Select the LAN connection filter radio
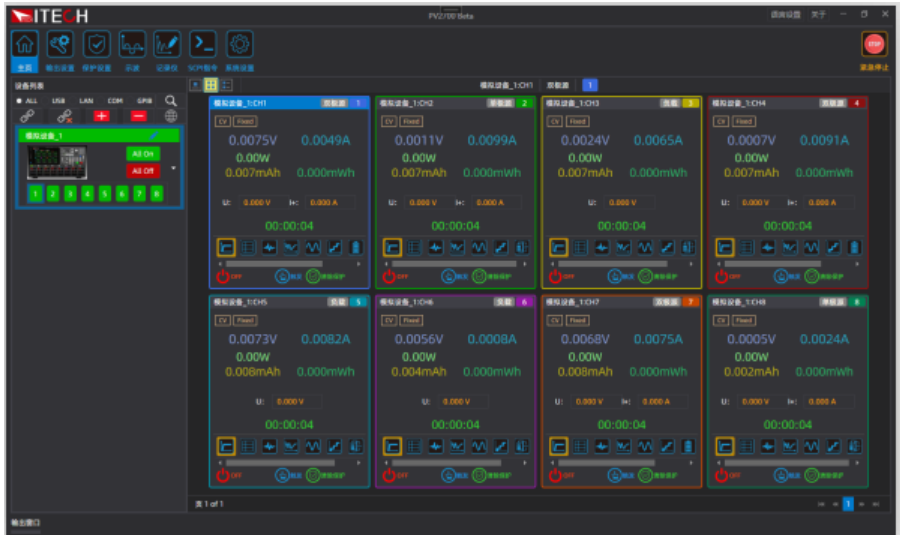The height and width of the screenshot is (543, 904). tap(86, 101)
